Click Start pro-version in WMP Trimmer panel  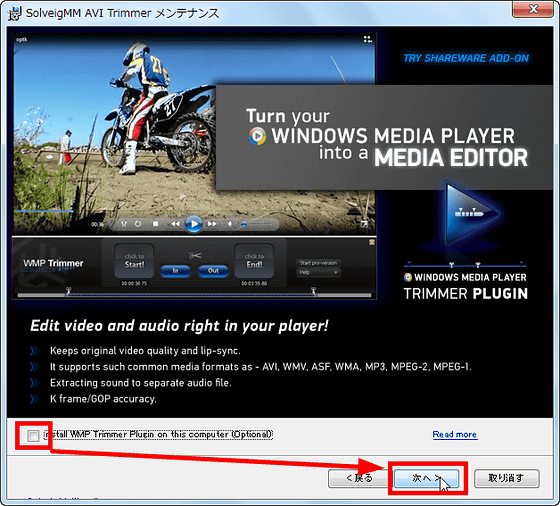[x=318, y=263]
